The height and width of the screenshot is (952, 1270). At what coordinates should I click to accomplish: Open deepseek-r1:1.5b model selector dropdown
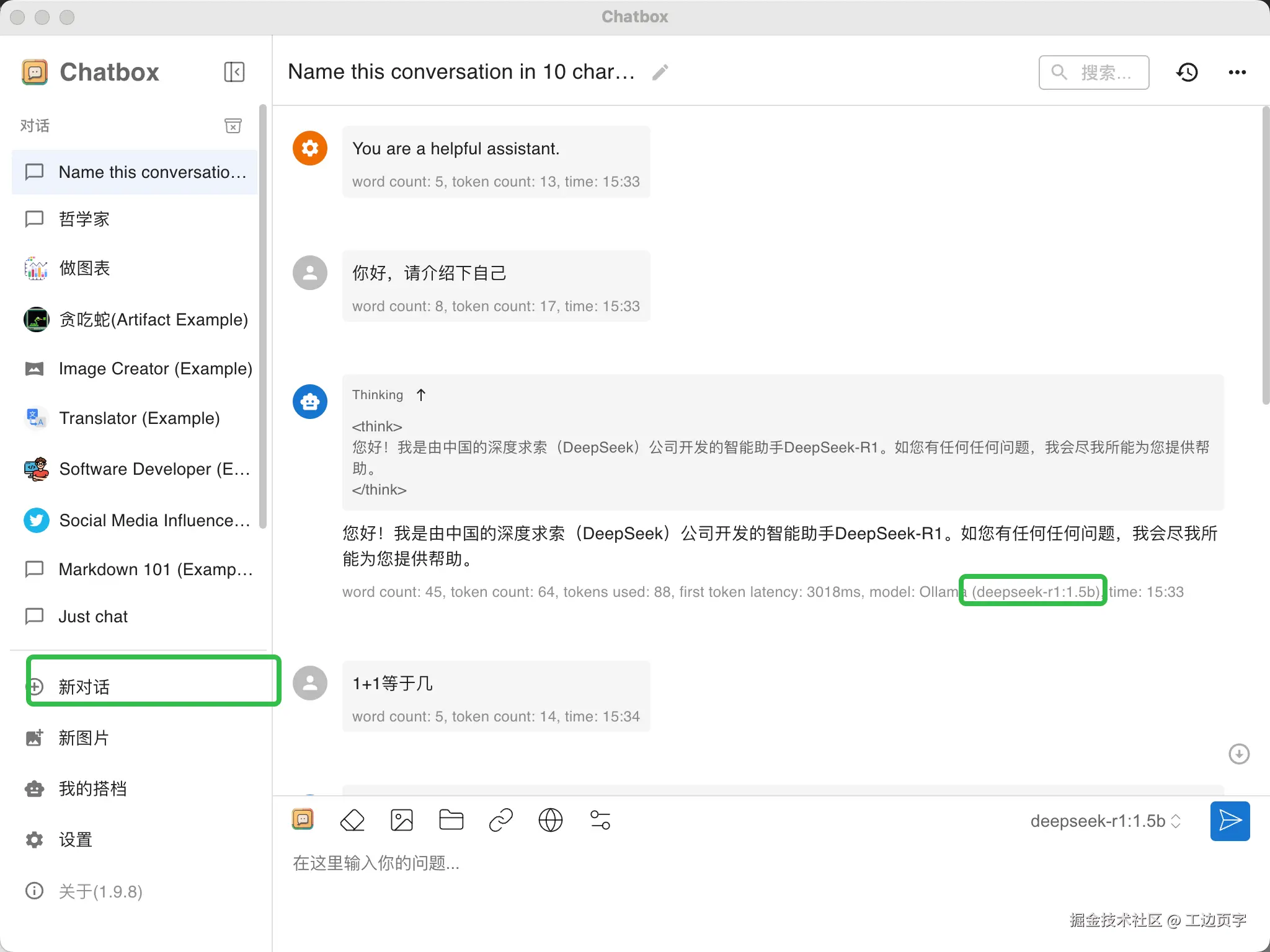click(1105, 821)
